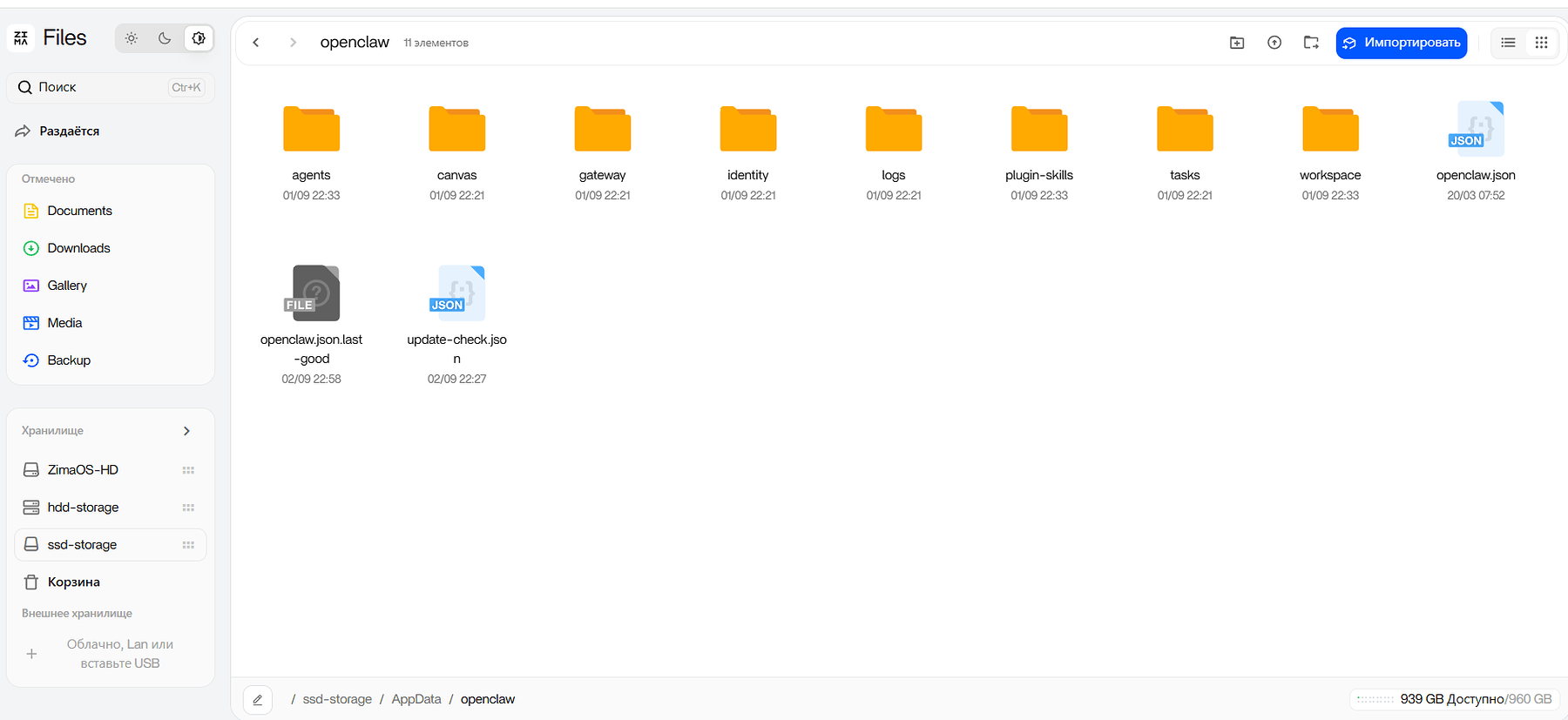Switch to list view
The height and width of the screenshot is (720, 1568).
click(1509, 43)
